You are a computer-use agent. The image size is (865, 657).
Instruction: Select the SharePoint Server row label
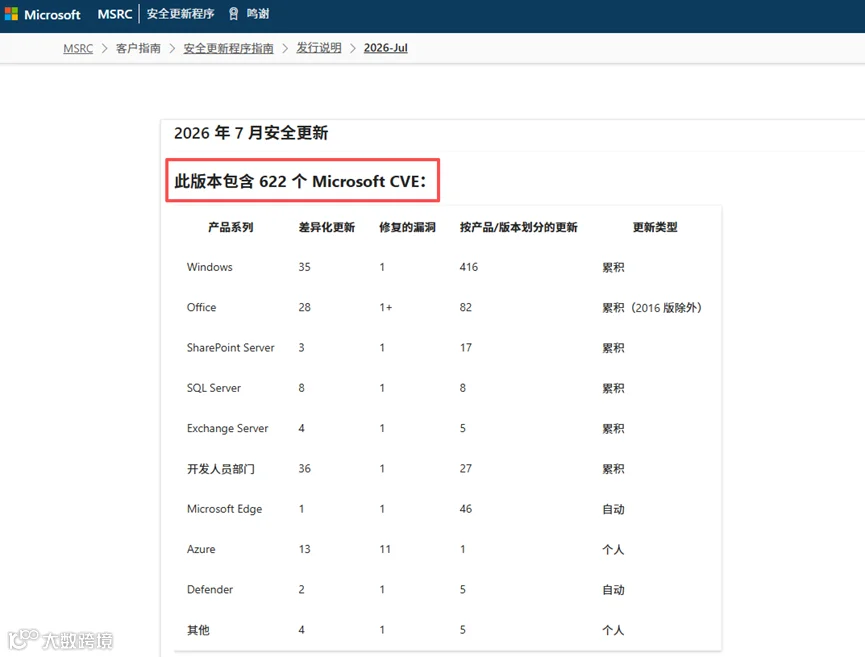(231, 348)
